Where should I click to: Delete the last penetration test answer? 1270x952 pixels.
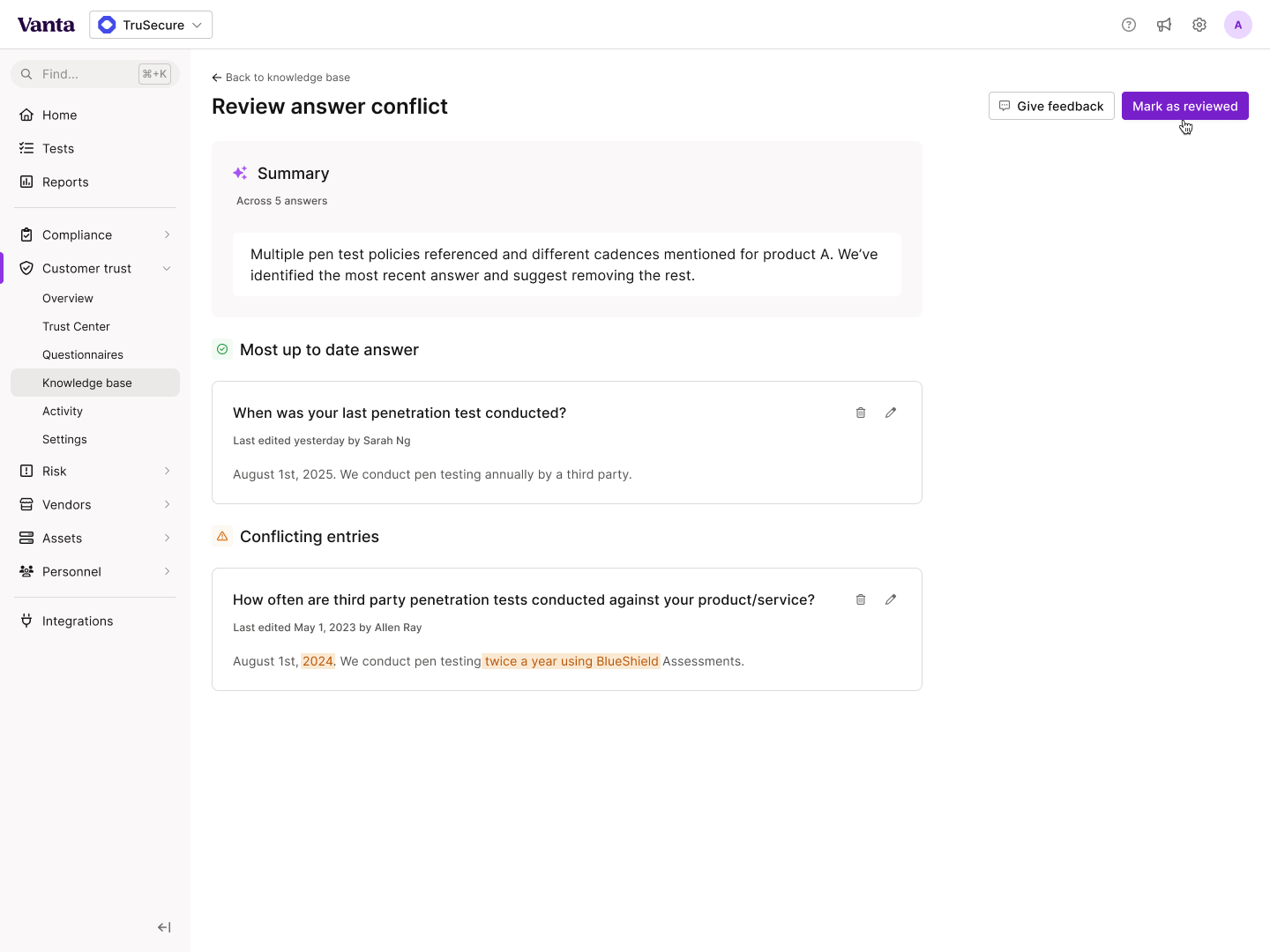point(861,413)
